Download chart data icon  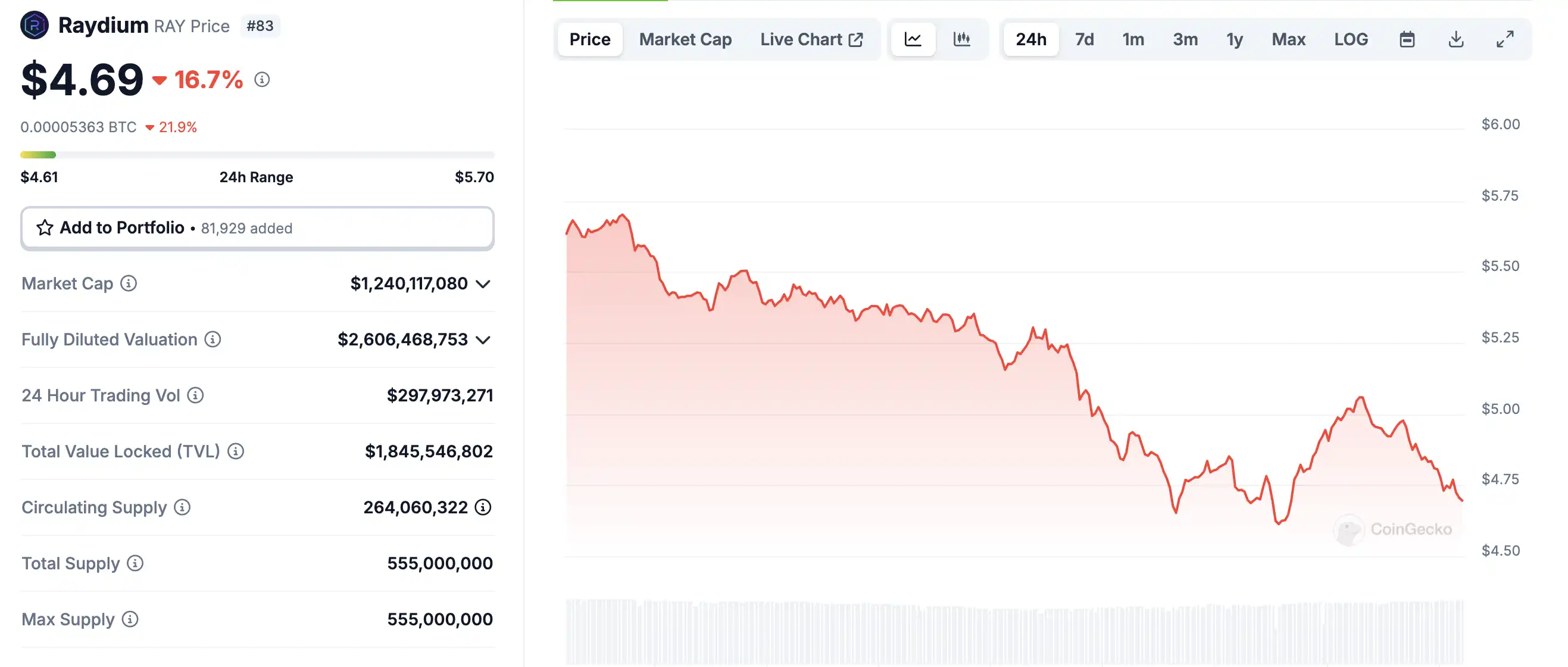point(1455,39)
